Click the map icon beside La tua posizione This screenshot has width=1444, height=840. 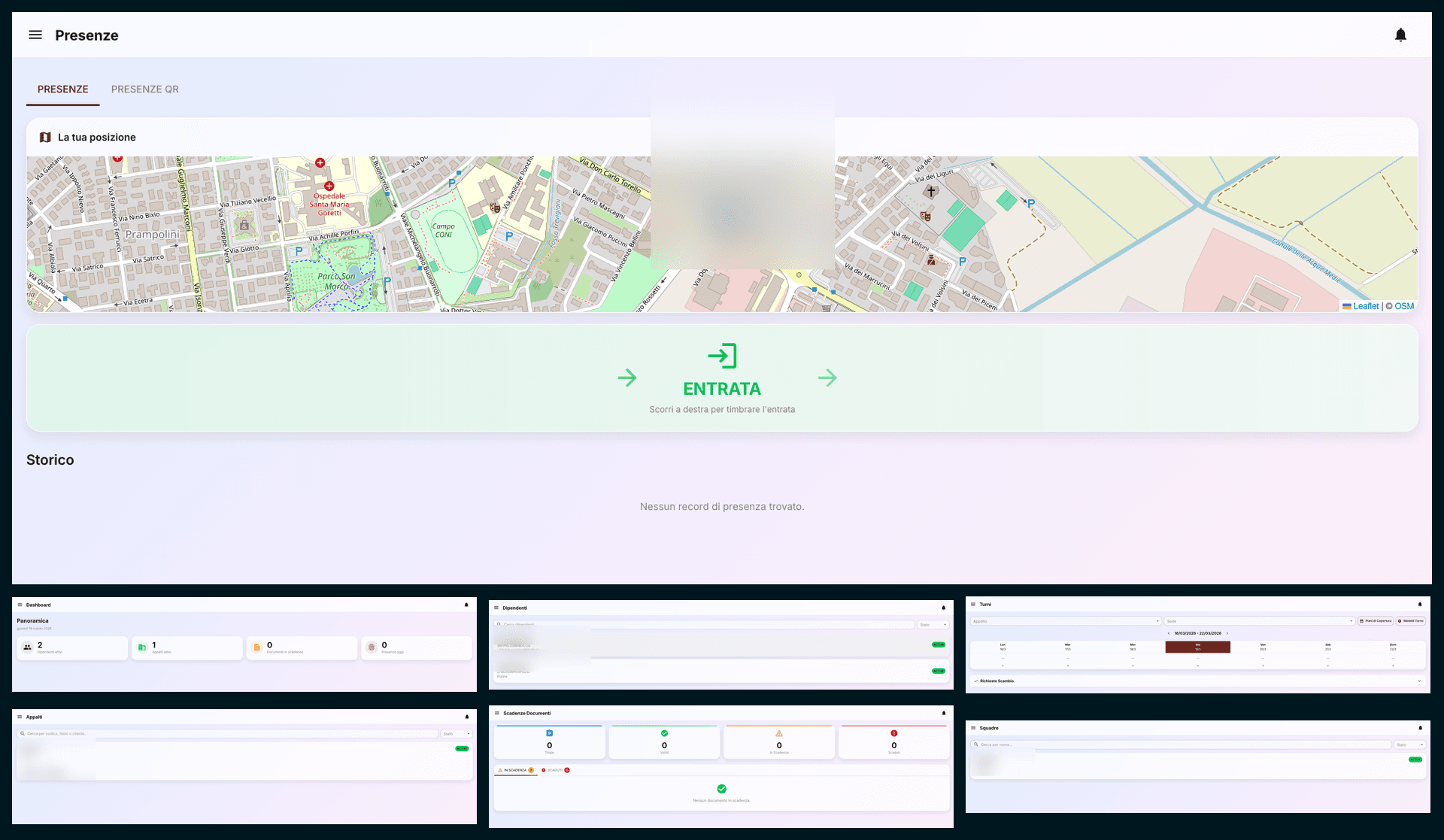(45, 137)
